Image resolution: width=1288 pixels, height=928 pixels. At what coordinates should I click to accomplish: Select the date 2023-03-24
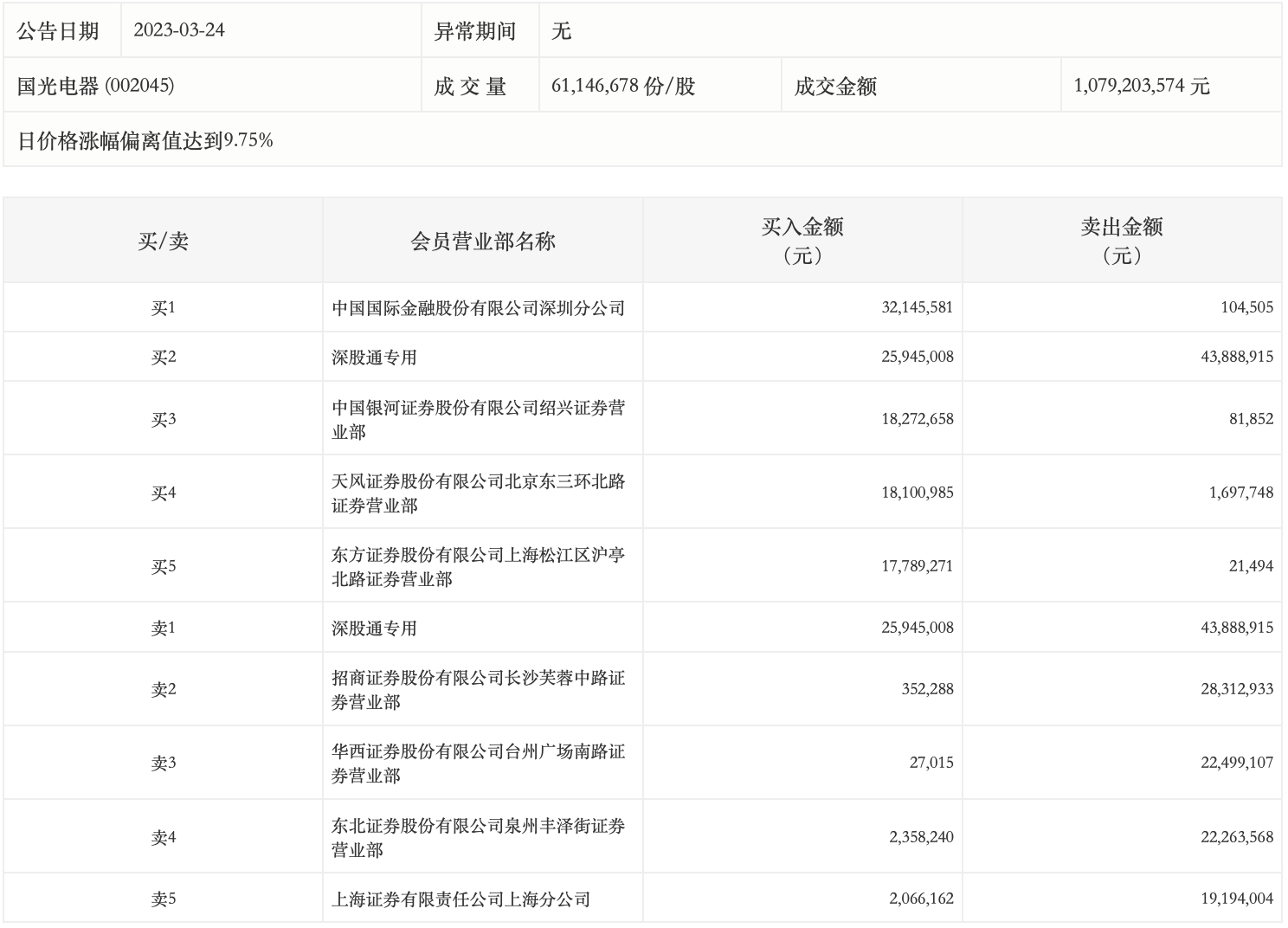179,30
